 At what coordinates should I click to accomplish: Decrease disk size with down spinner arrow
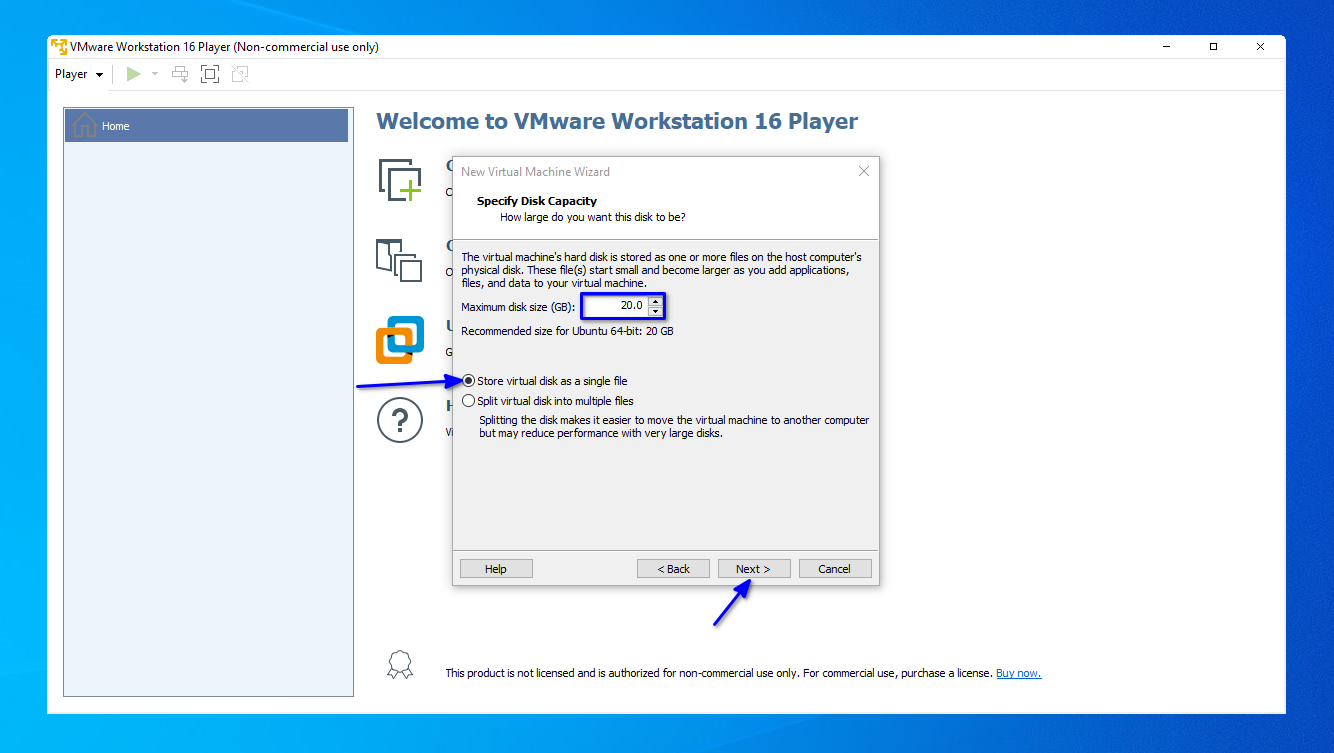pyautogui.click(x=655, y=311)
